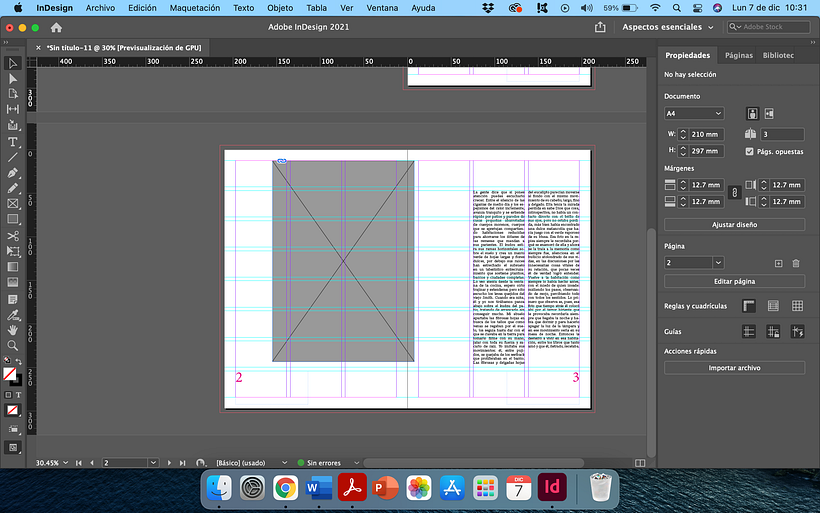
Task: Increment the page width stepper
Action: [x=683, y=131]
